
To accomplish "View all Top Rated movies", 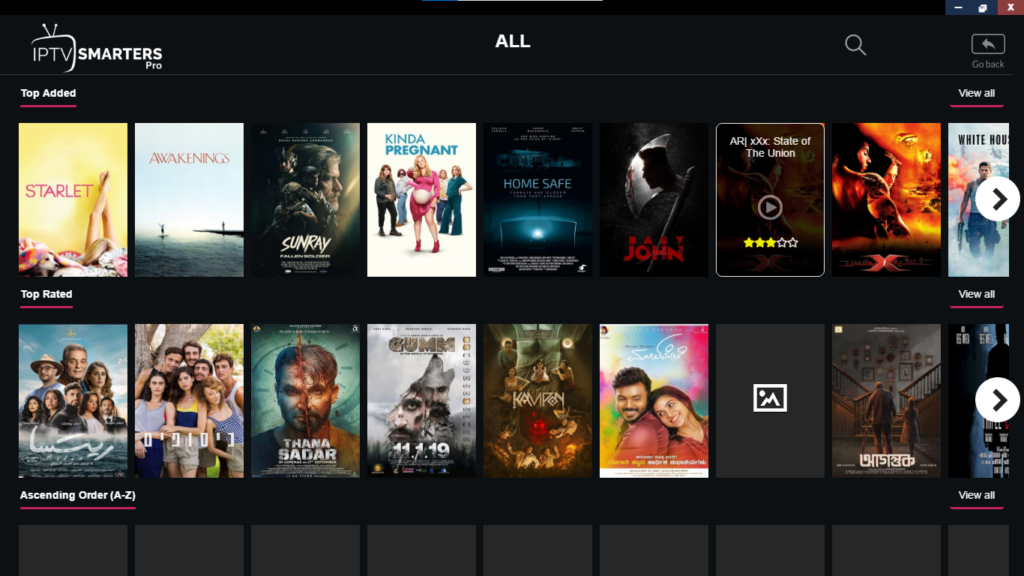I will 976,295.
